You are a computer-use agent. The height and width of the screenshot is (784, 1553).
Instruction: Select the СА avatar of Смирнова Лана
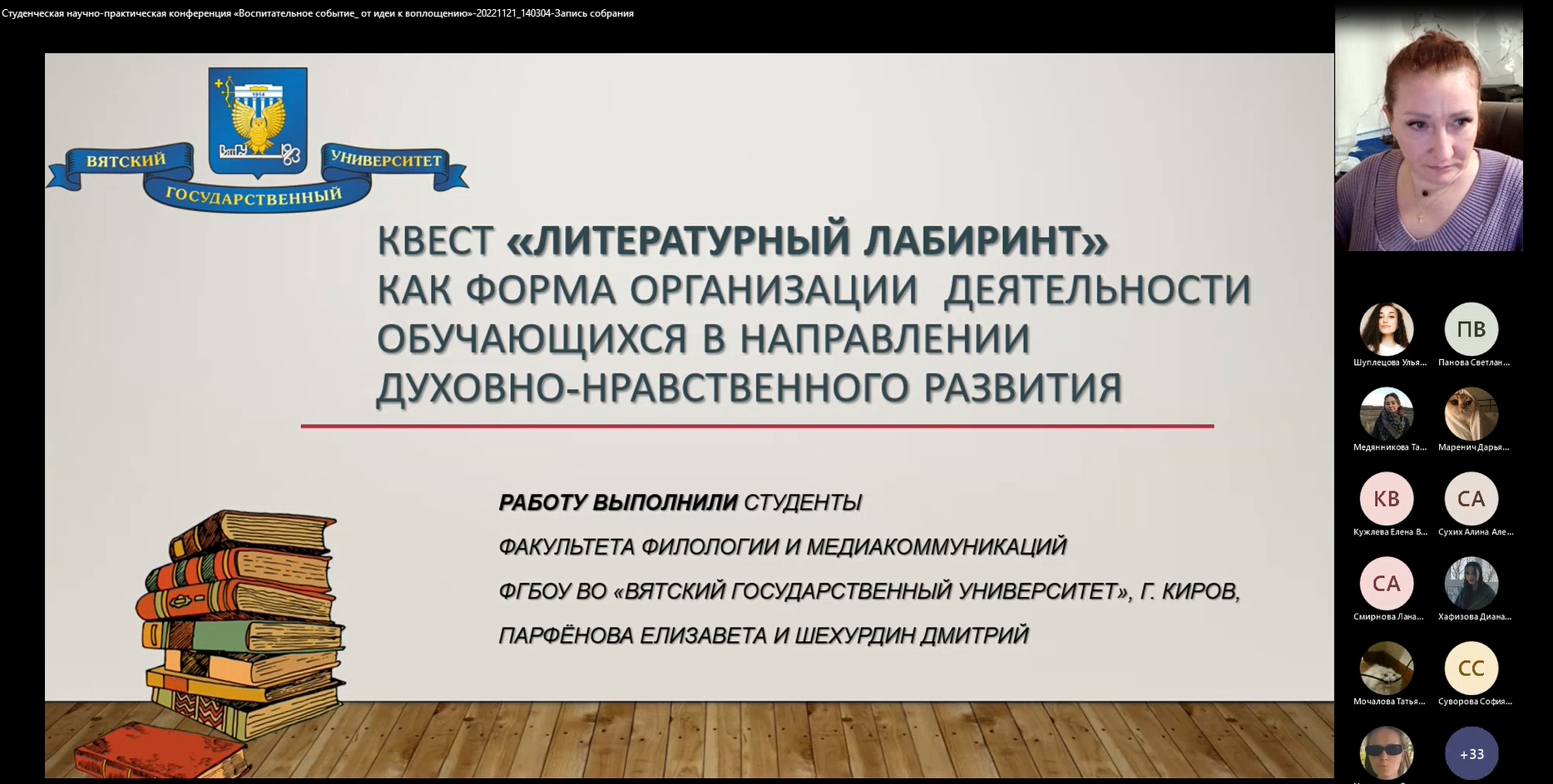[1387, 584]
